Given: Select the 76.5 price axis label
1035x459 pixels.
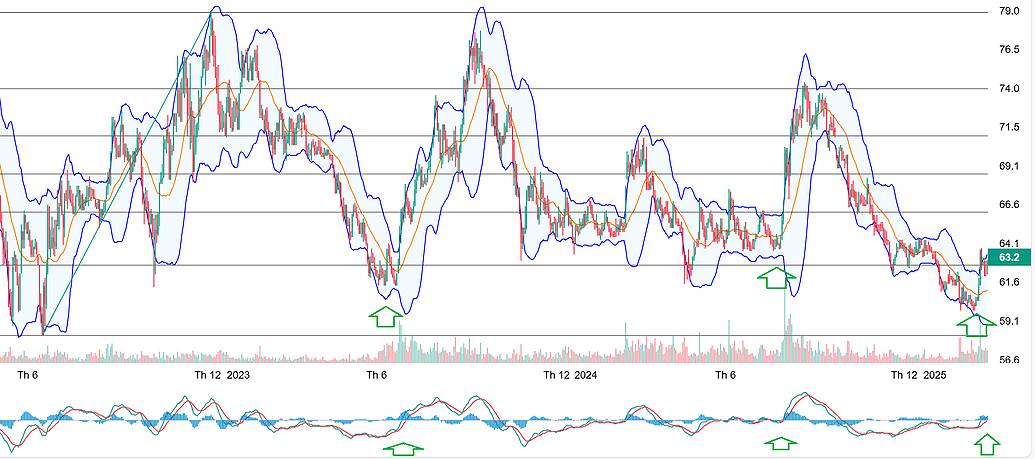Looking at the screenshot, I should [1009, 50].
